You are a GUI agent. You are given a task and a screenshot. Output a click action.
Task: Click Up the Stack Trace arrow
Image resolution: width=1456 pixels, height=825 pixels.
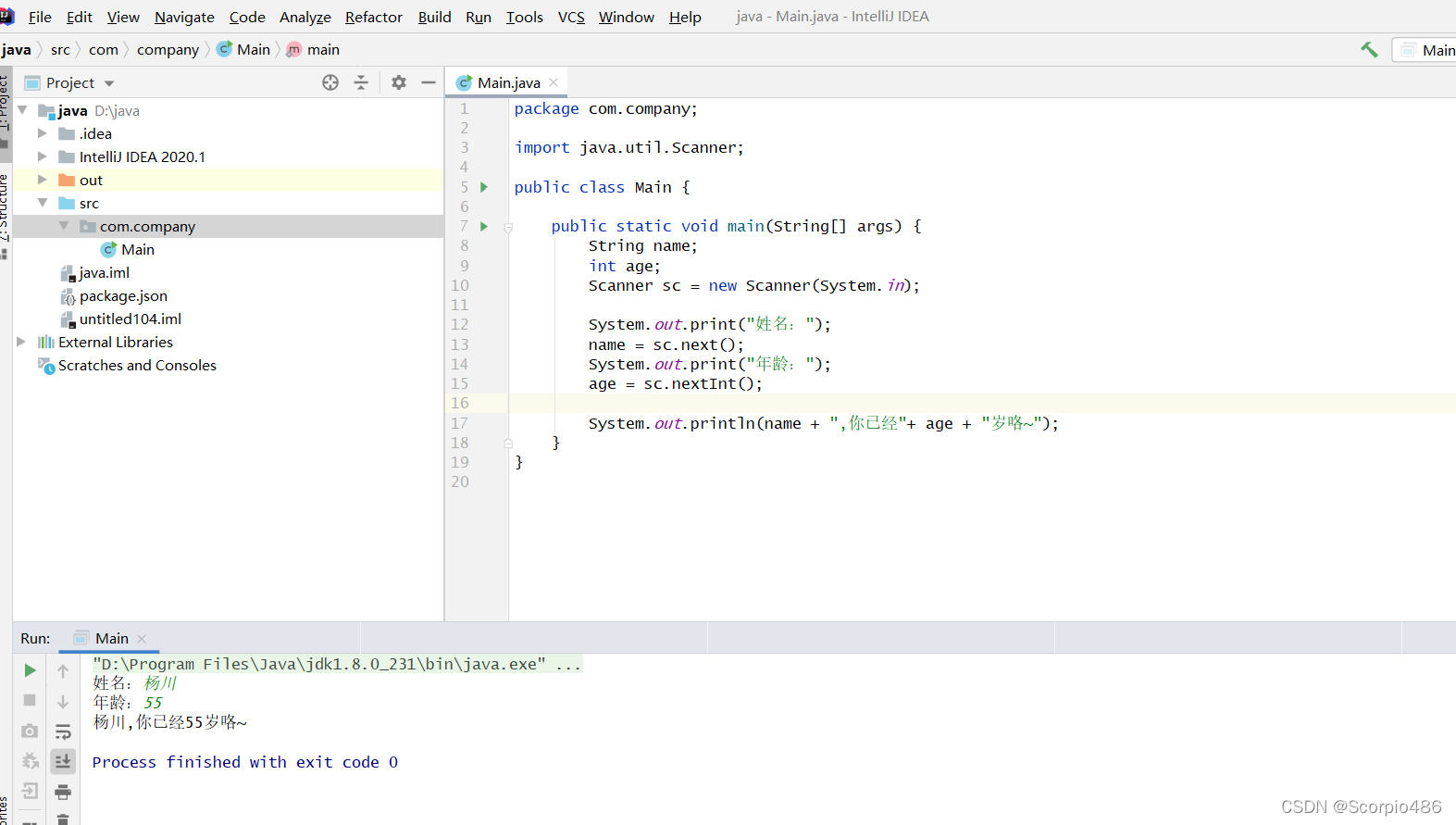(63, 670)
